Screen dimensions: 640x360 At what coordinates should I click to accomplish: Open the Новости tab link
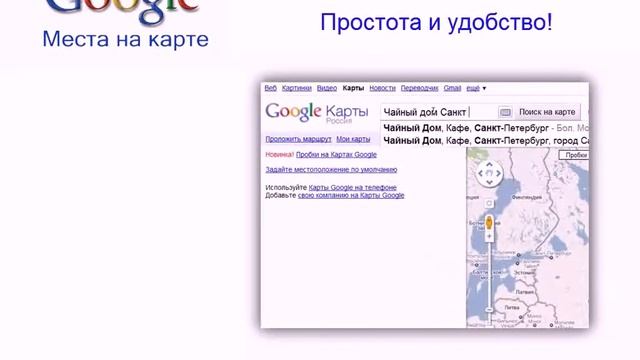point(382,88)
